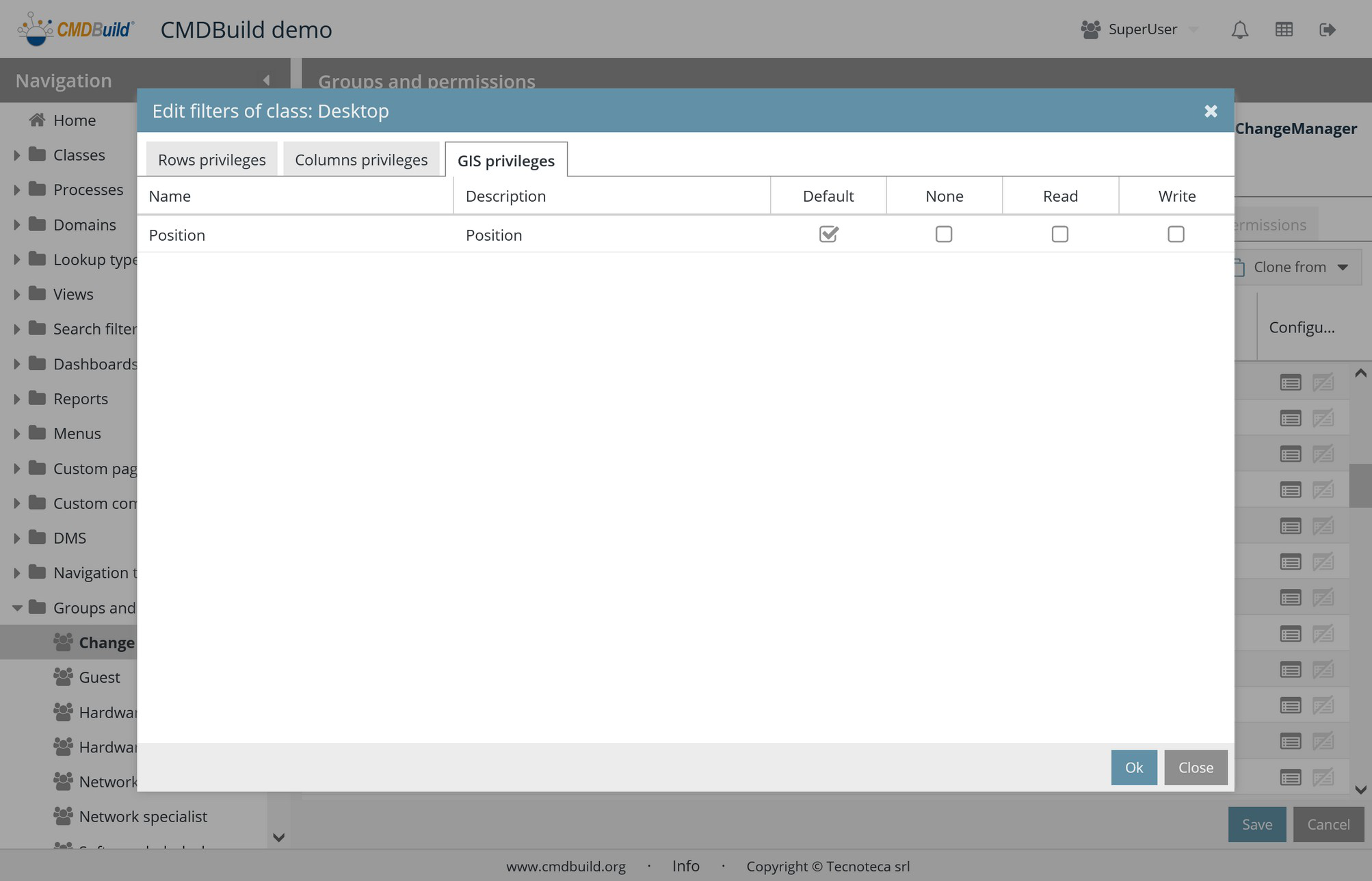
Task: Enable Read privilege for Position
Action: [1059, 234]
